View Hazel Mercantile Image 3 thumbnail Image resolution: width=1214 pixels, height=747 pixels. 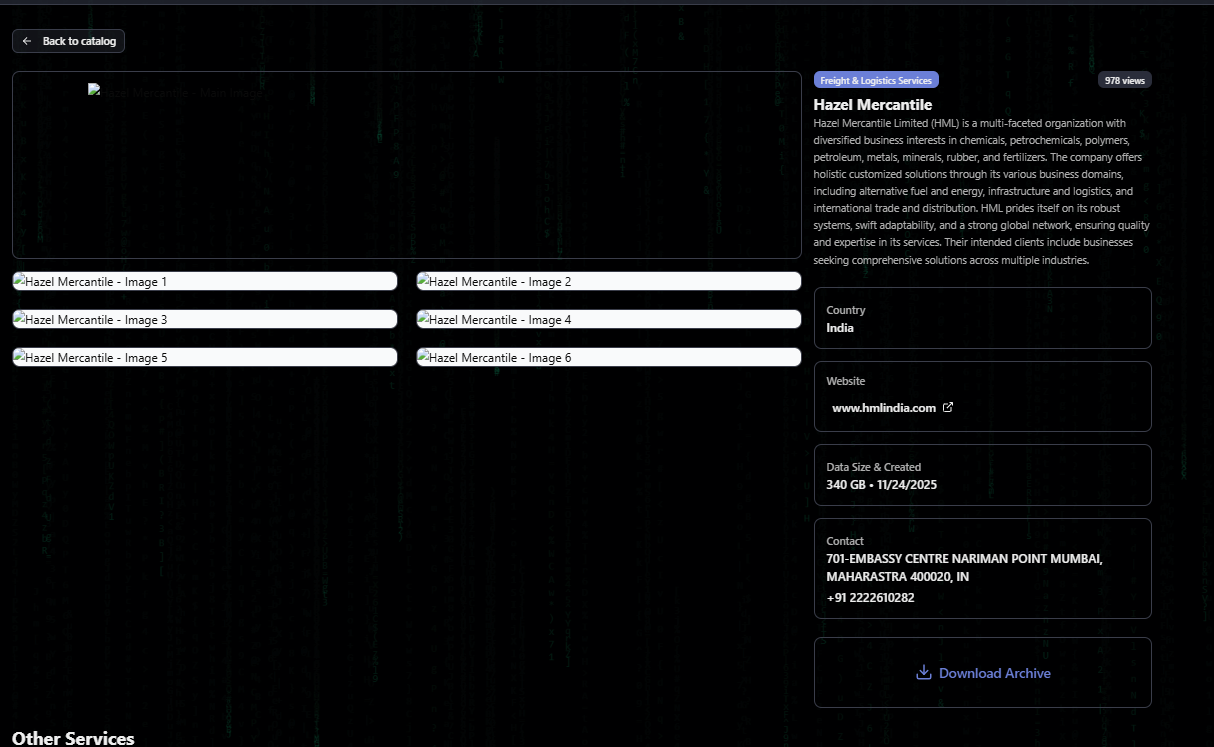[x=205, y=320]
